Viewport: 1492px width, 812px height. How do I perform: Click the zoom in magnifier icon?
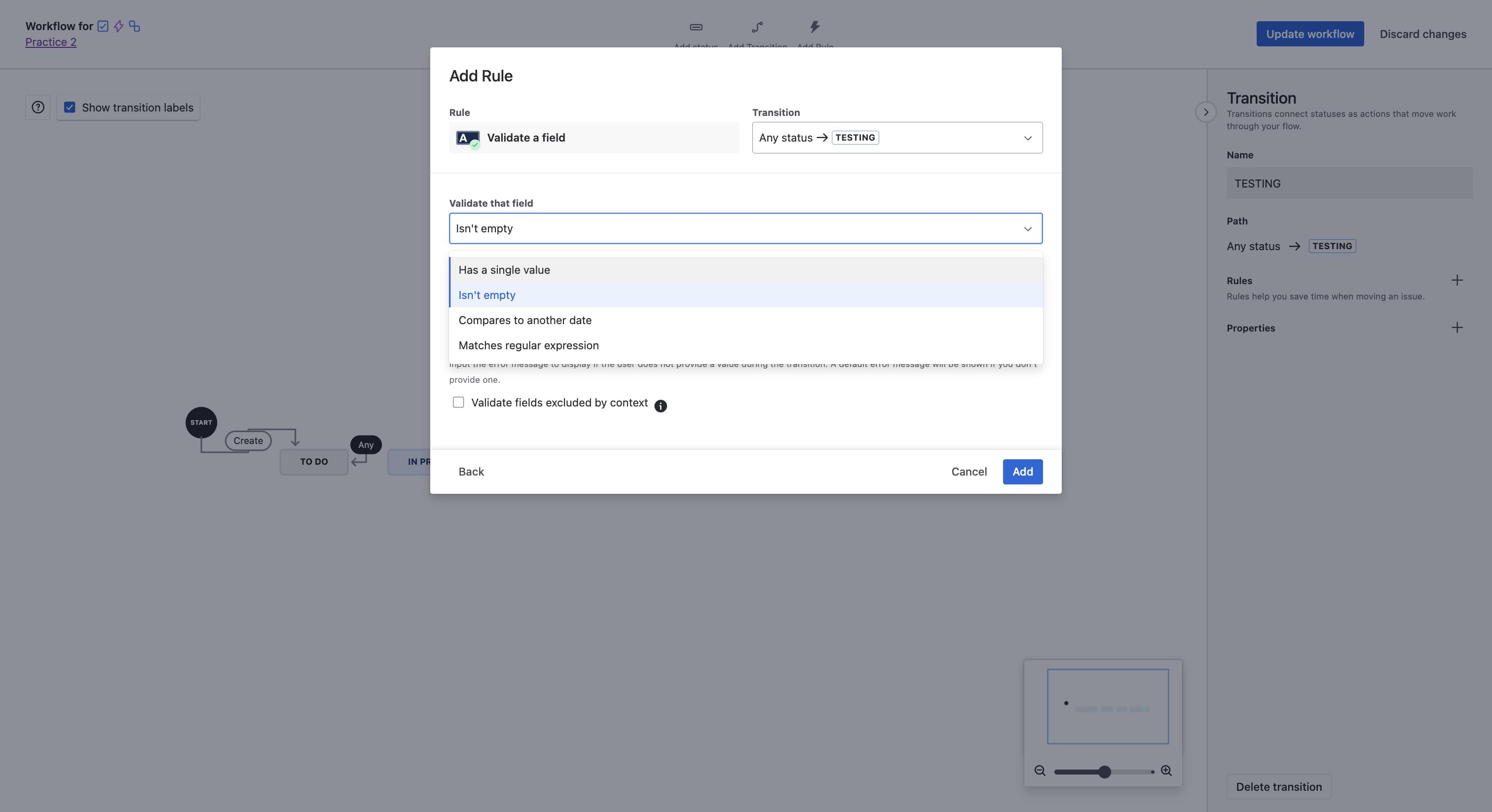click(1166, 771)
